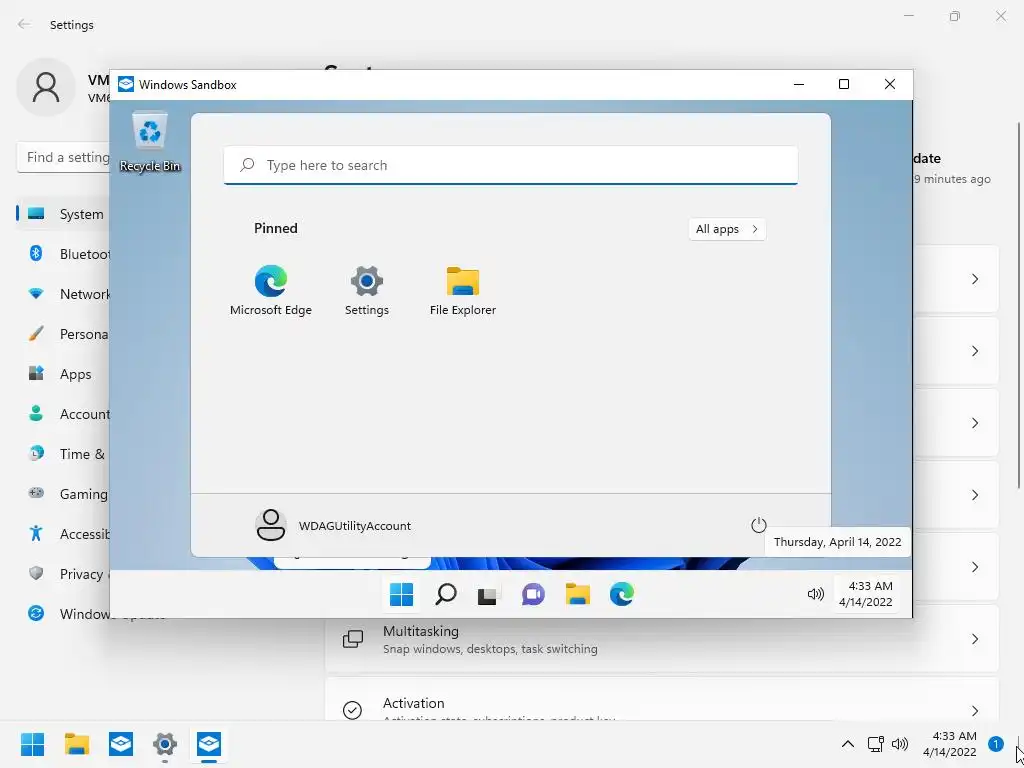
Task: Open the pinned Settings app in Sandbox
Action: click(x=366, y=291)
